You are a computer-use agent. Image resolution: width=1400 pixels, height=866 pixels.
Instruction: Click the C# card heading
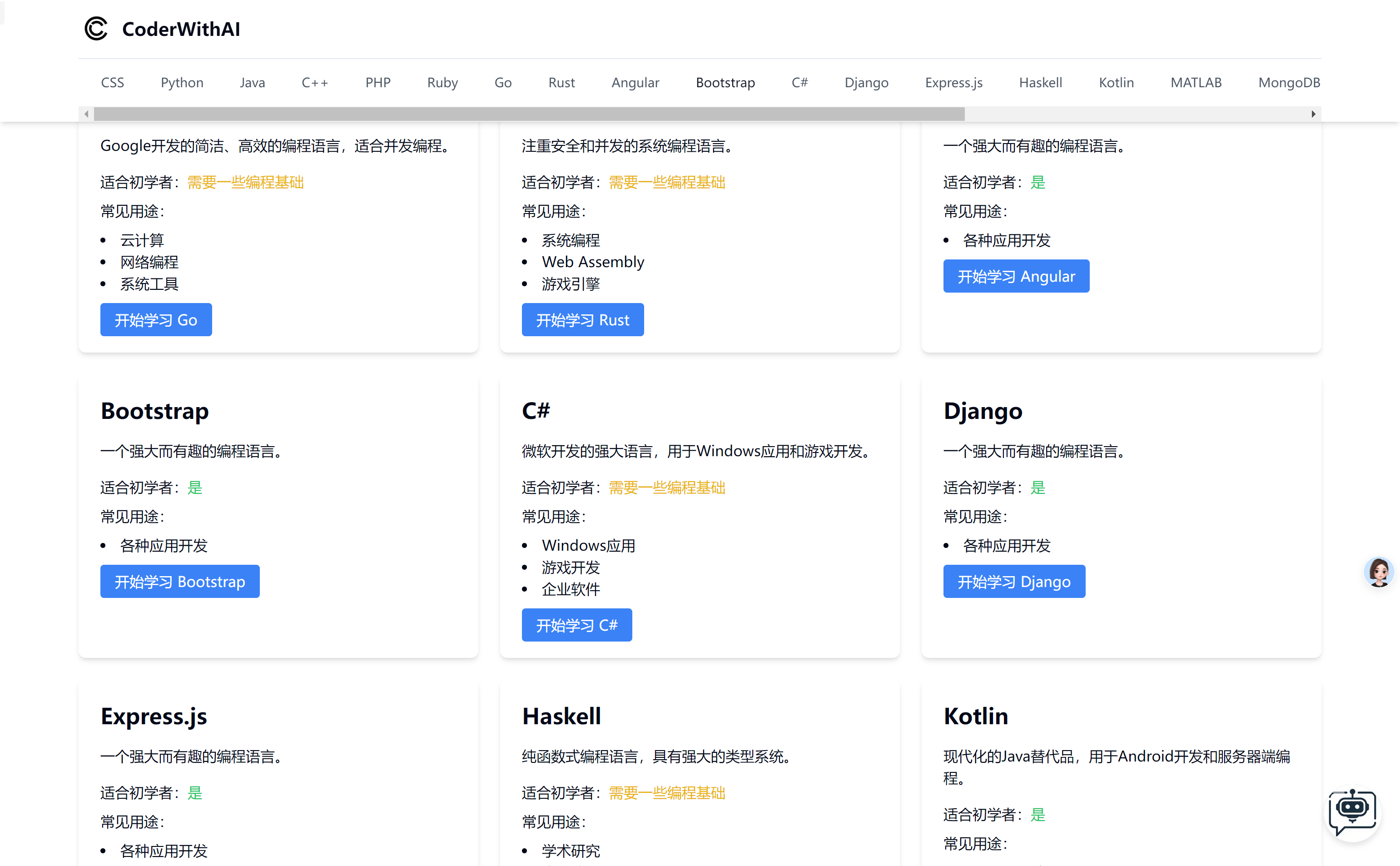pos(536,411)
